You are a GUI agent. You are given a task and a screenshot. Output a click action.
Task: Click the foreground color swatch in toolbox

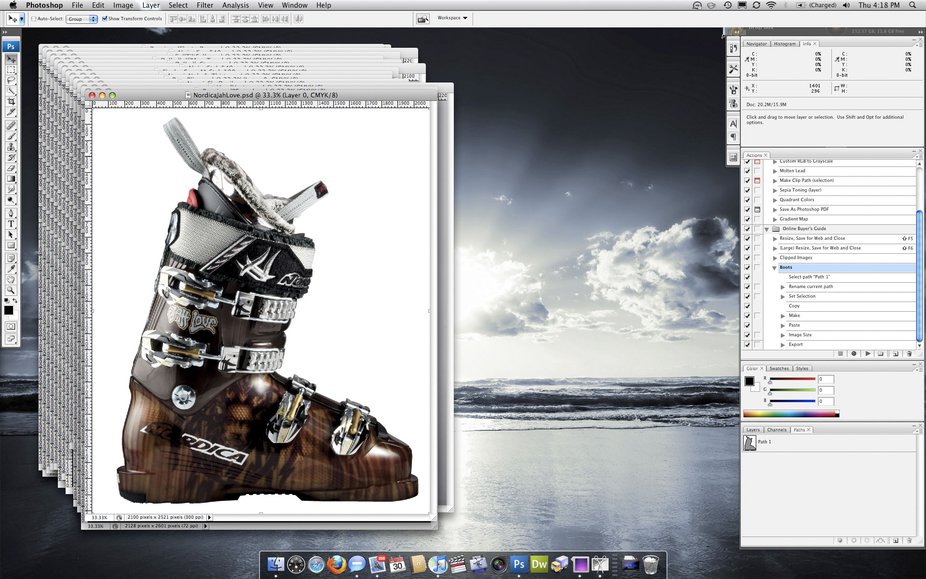tap(8, 310)
